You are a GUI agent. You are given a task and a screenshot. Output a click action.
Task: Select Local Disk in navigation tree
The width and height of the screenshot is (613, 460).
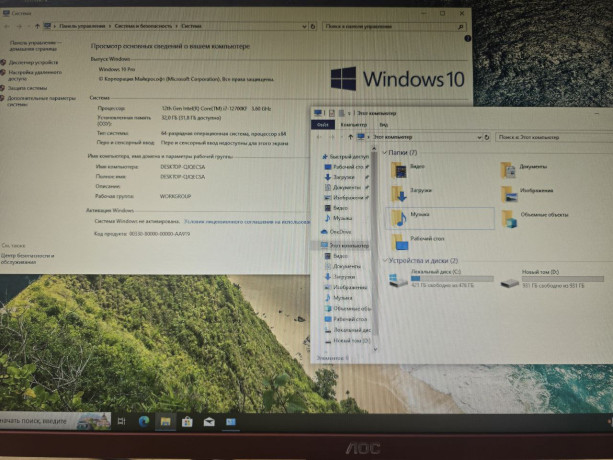[x=348, y=330]
